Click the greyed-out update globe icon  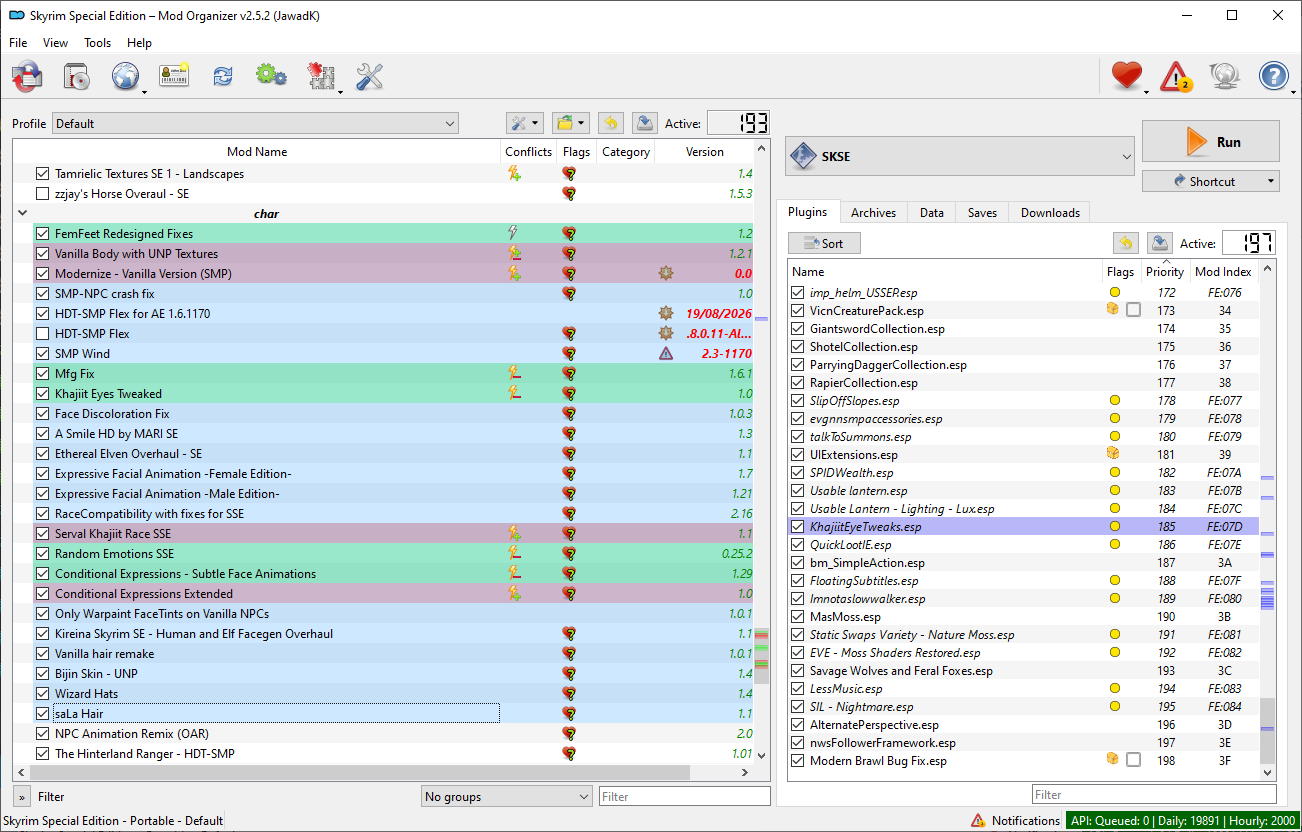(1224, 76)
